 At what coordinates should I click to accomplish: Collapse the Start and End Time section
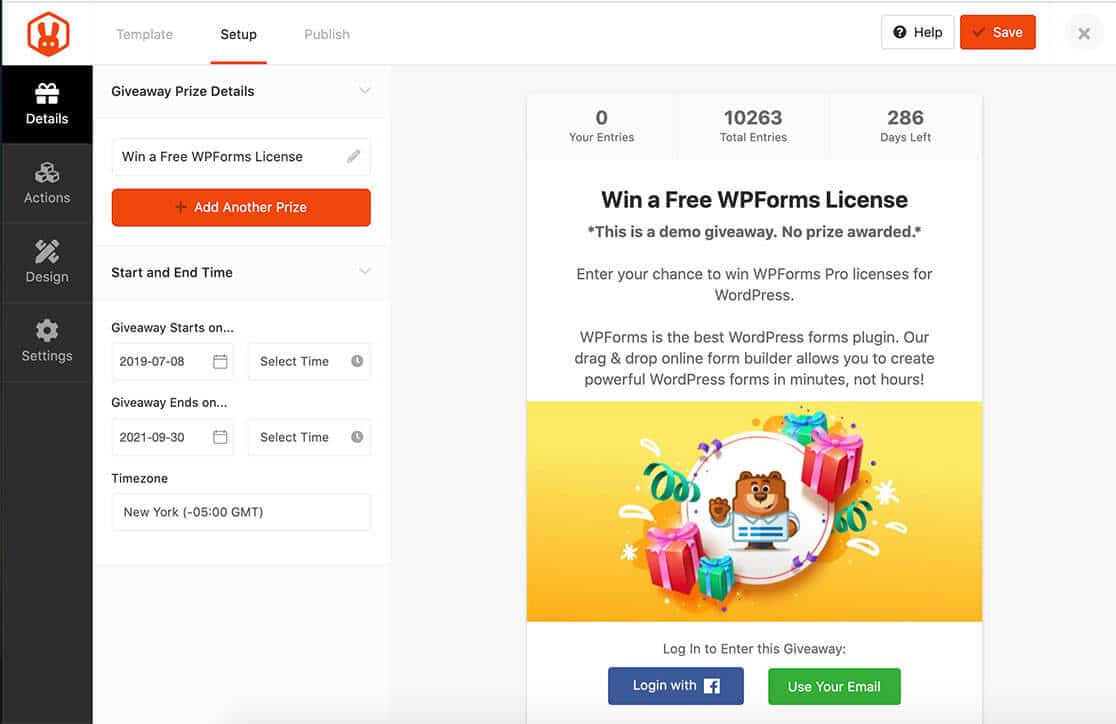pos(365,272)
